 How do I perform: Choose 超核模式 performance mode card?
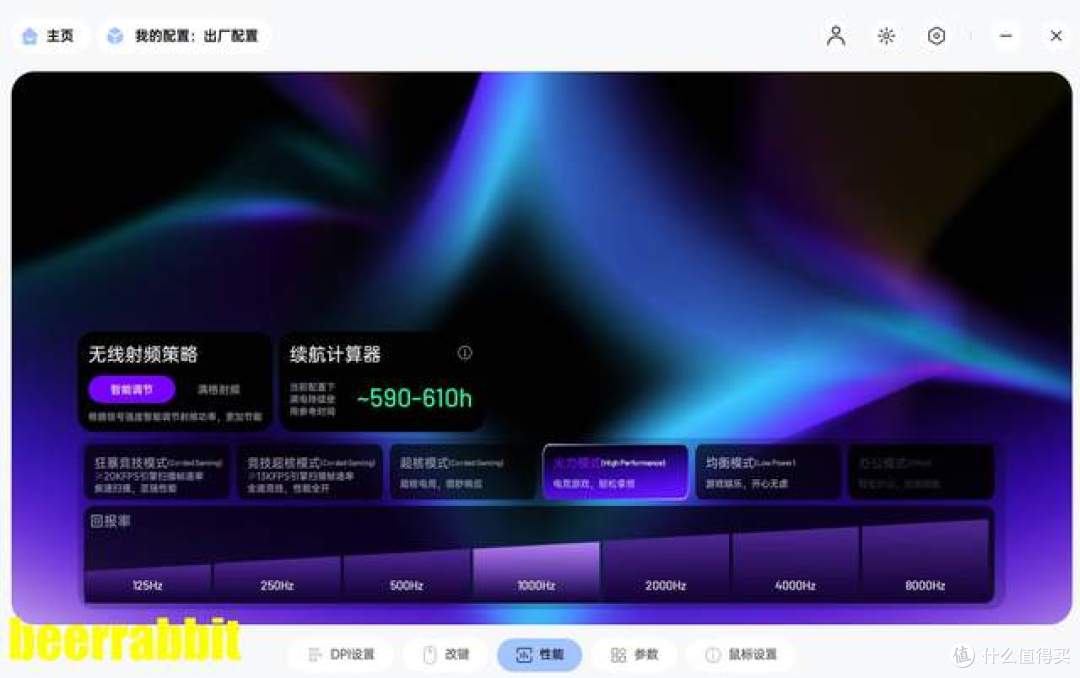pyautogui.click(x=463, y=472)
